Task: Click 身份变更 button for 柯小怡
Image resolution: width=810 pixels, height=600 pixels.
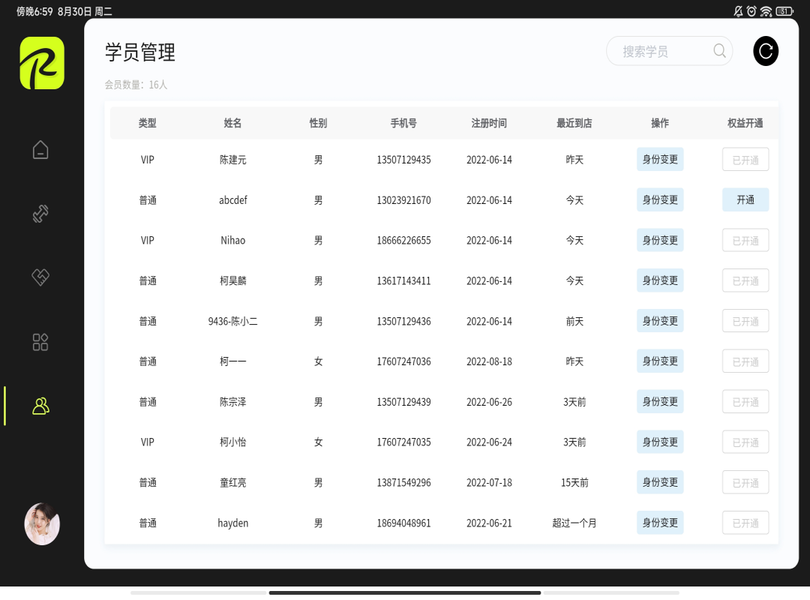Action: coord(659,441)
